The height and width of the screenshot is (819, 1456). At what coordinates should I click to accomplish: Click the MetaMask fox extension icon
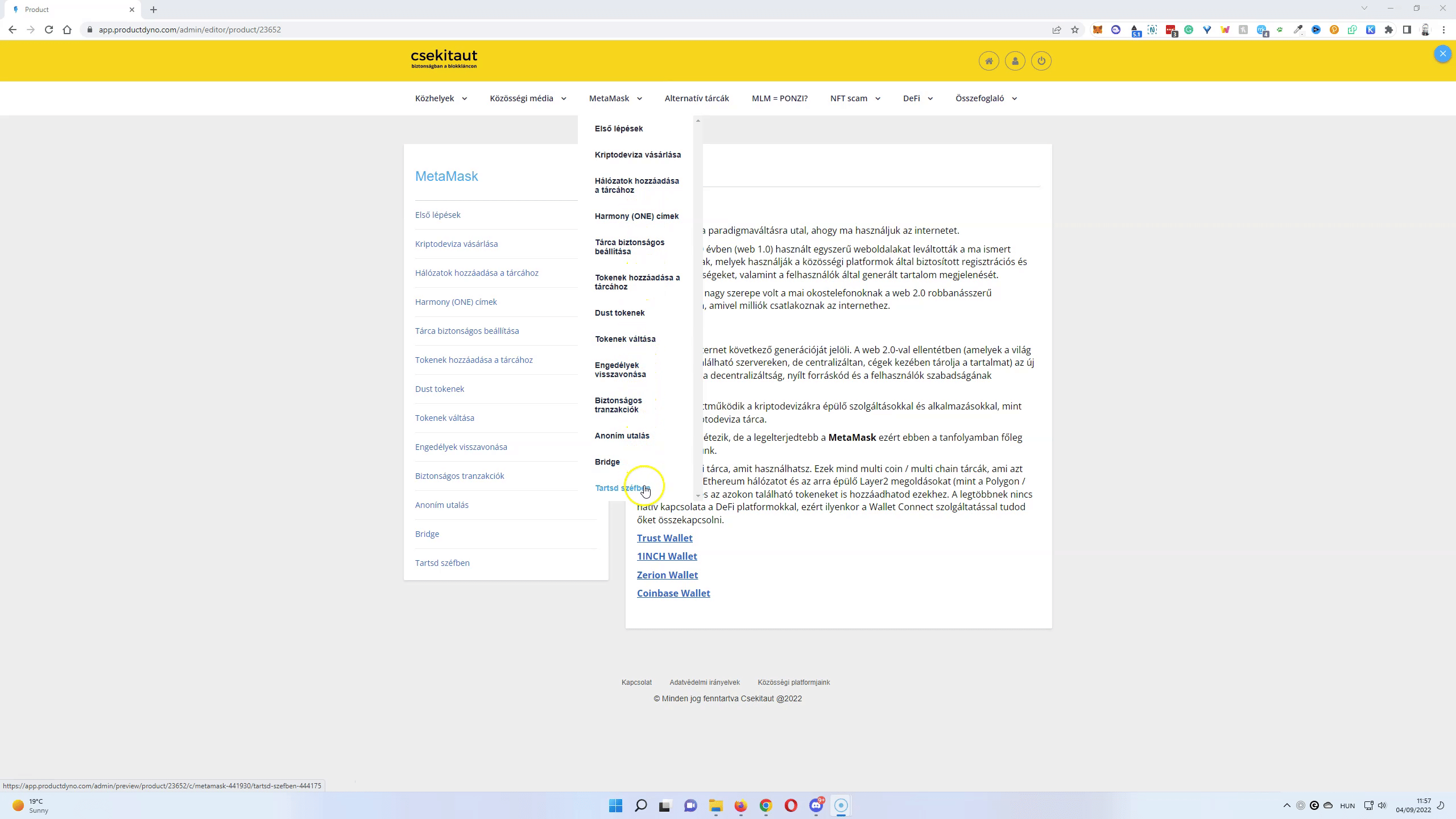point(1098,30)
